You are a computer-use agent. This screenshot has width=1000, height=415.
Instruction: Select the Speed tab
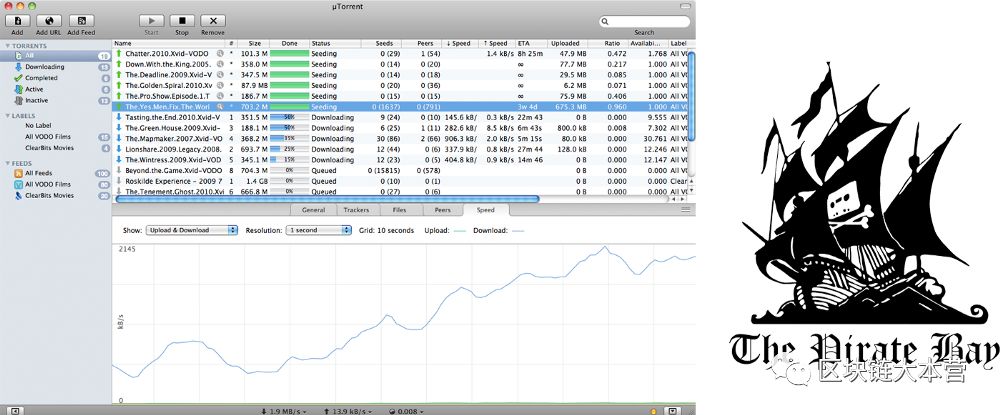pyautogui.click(x=486, y=210)
